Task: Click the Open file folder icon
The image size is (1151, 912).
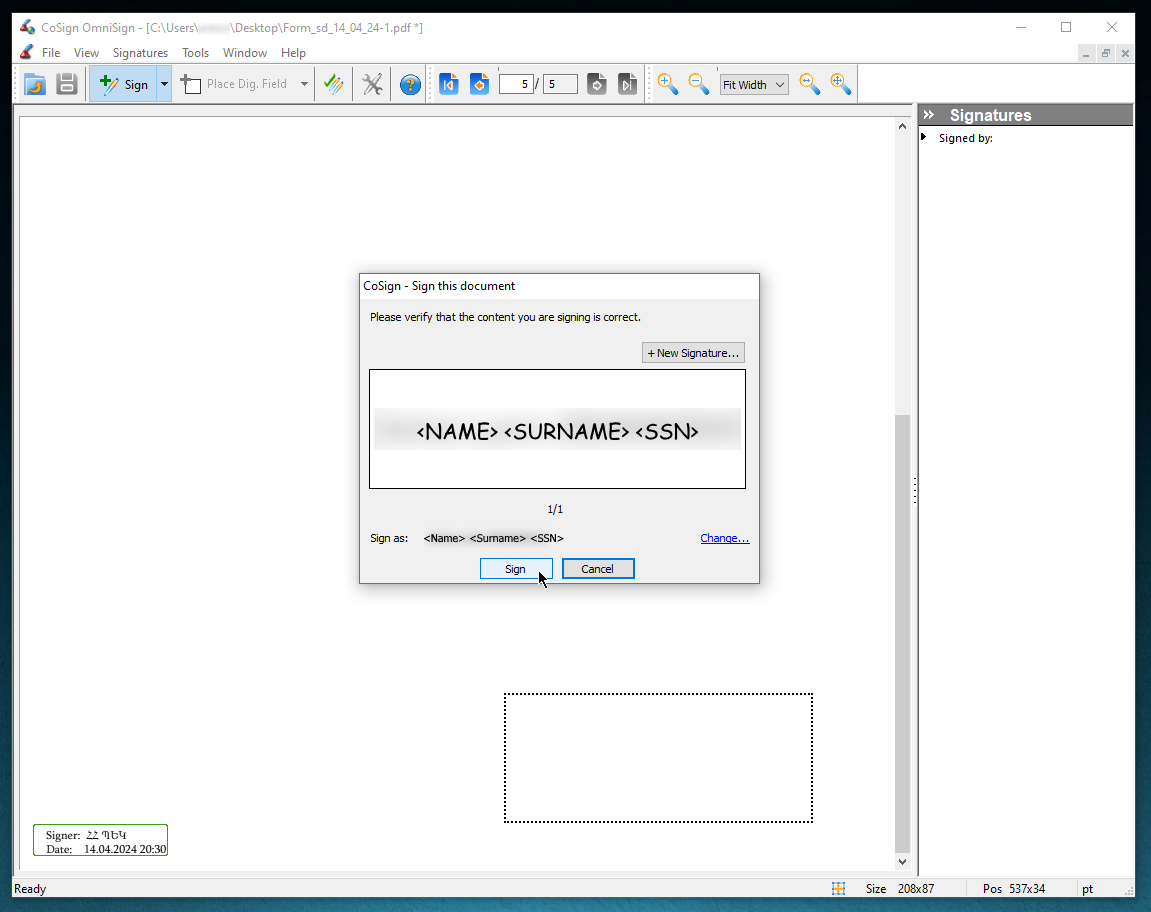Action: click(35, 84)
